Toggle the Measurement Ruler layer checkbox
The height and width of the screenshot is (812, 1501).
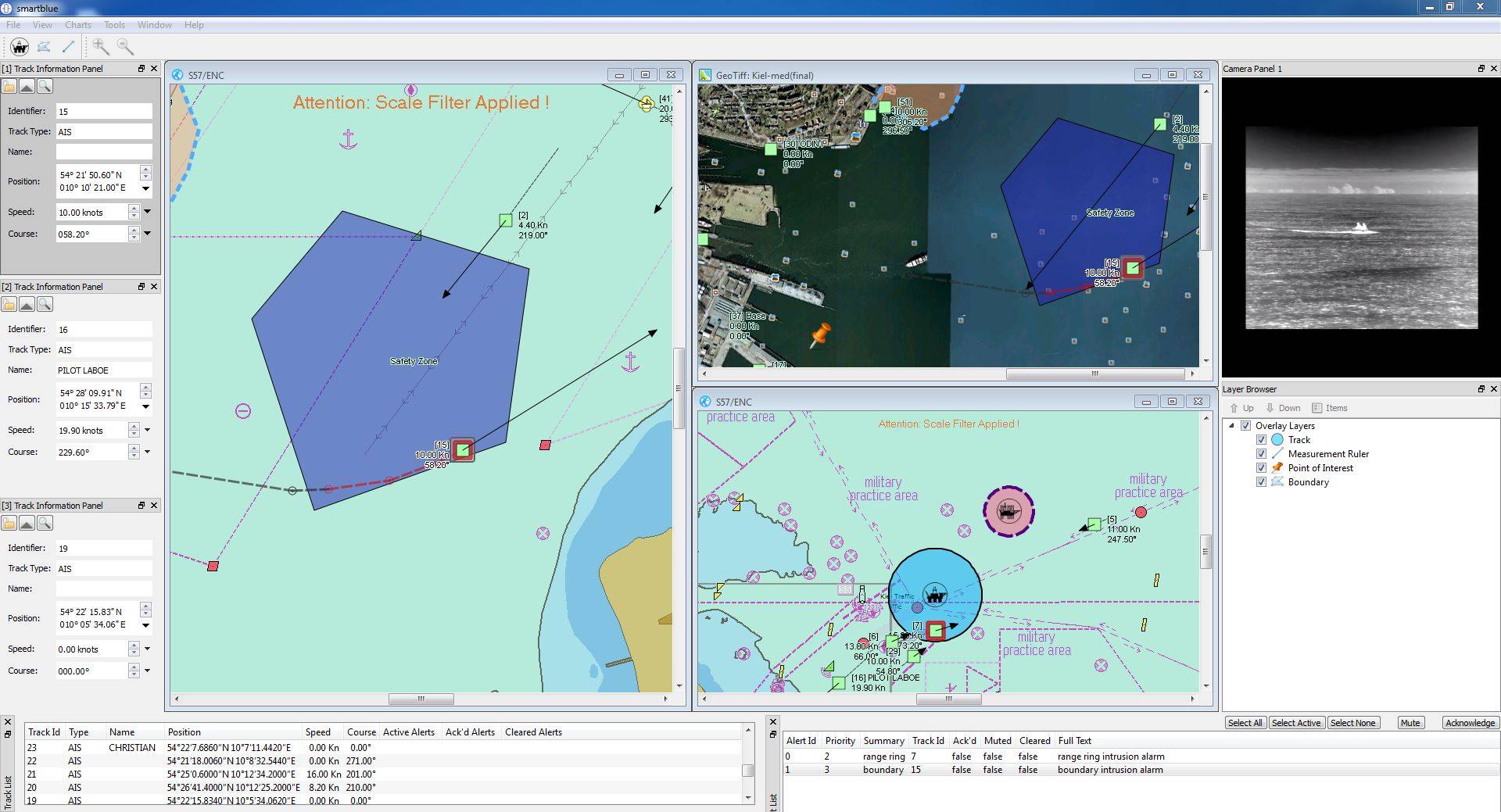click(x=1261, y=454)
